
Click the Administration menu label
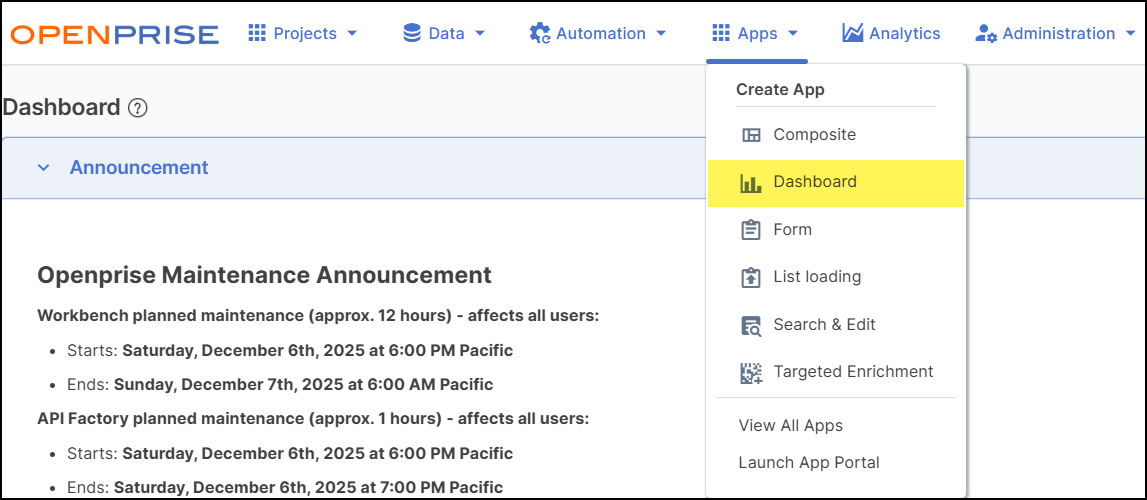[1058, 34]
